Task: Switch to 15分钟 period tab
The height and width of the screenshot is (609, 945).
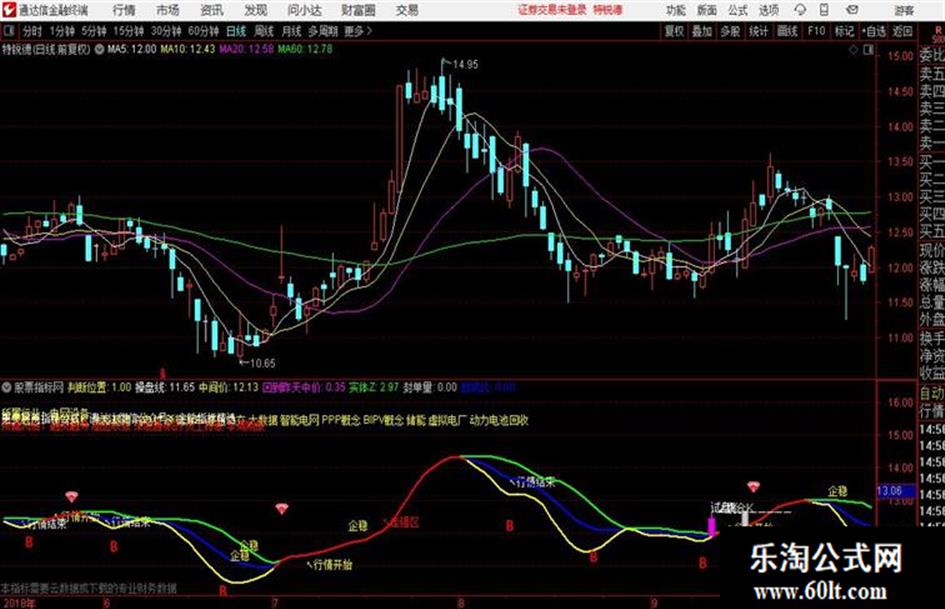Action: pyautogui.click(x=128, y=31)
